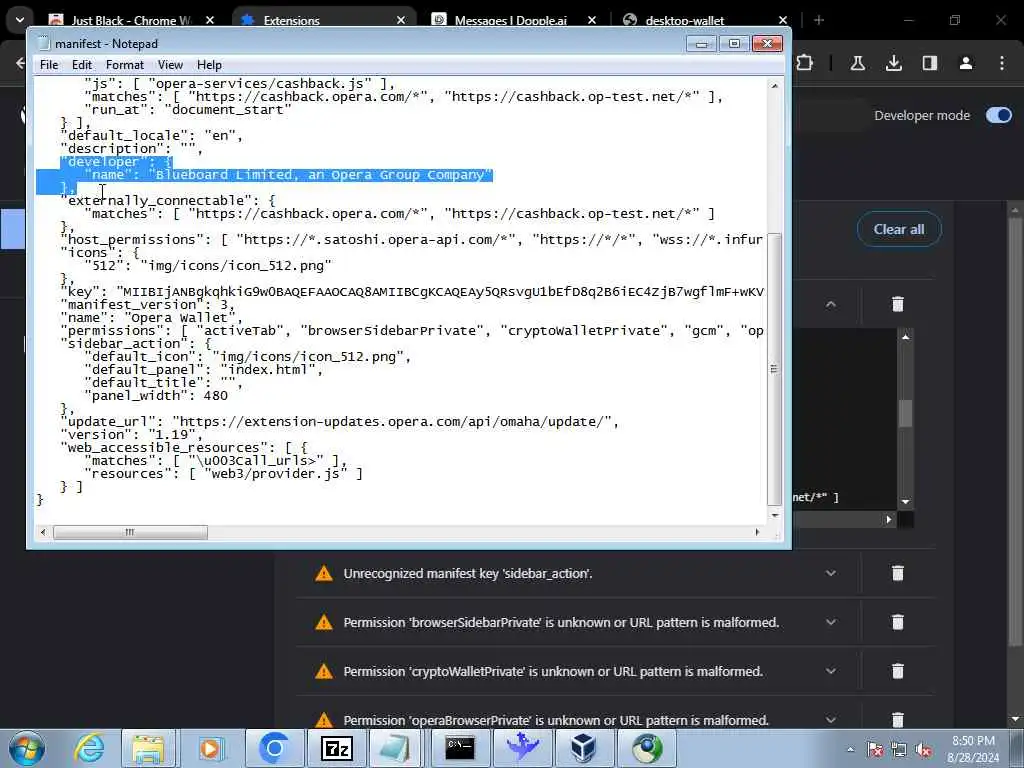
Task: Open 7-Zip from taskbar
Action: coord(337,748)
